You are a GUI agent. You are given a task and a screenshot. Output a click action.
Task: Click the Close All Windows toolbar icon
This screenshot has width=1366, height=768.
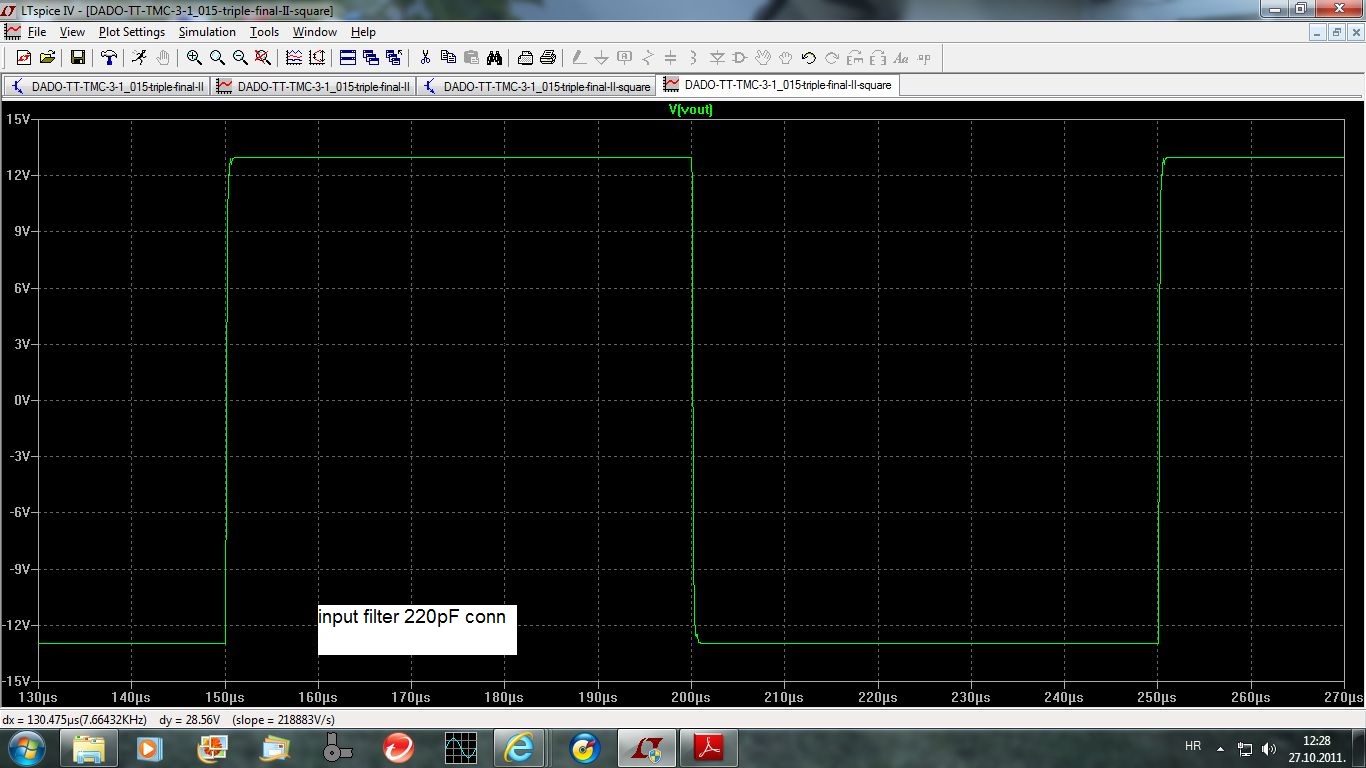click(x=393, y=58)
